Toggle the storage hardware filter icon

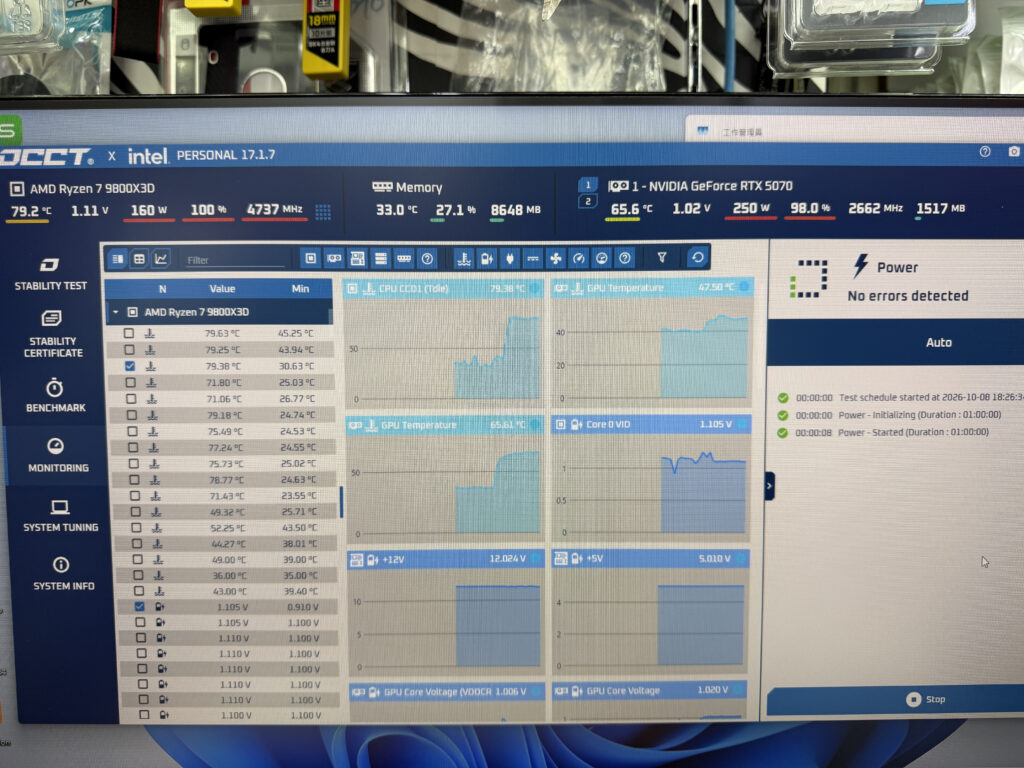[x=381, y=259]
